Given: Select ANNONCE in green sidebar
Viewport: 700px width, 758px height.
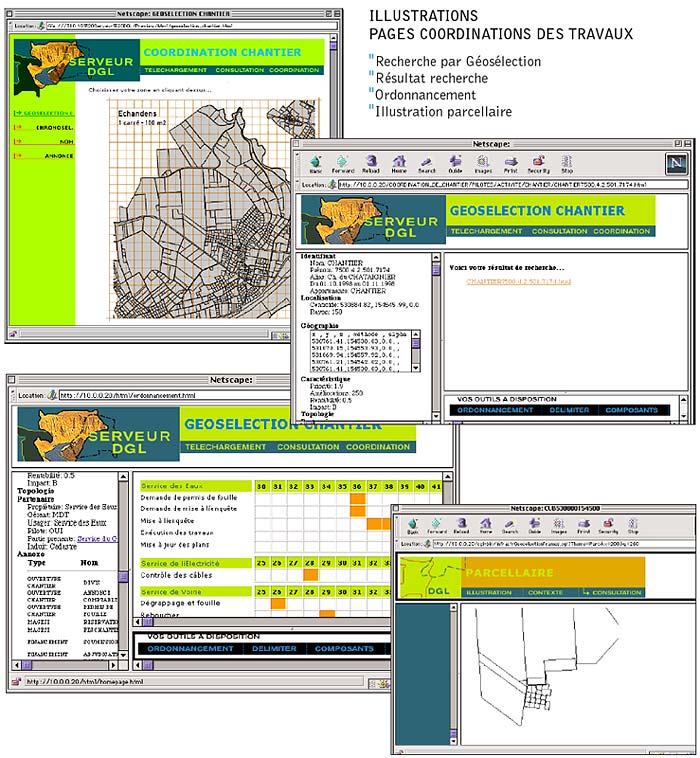Looking at the screenshot, I should [44, 156].
